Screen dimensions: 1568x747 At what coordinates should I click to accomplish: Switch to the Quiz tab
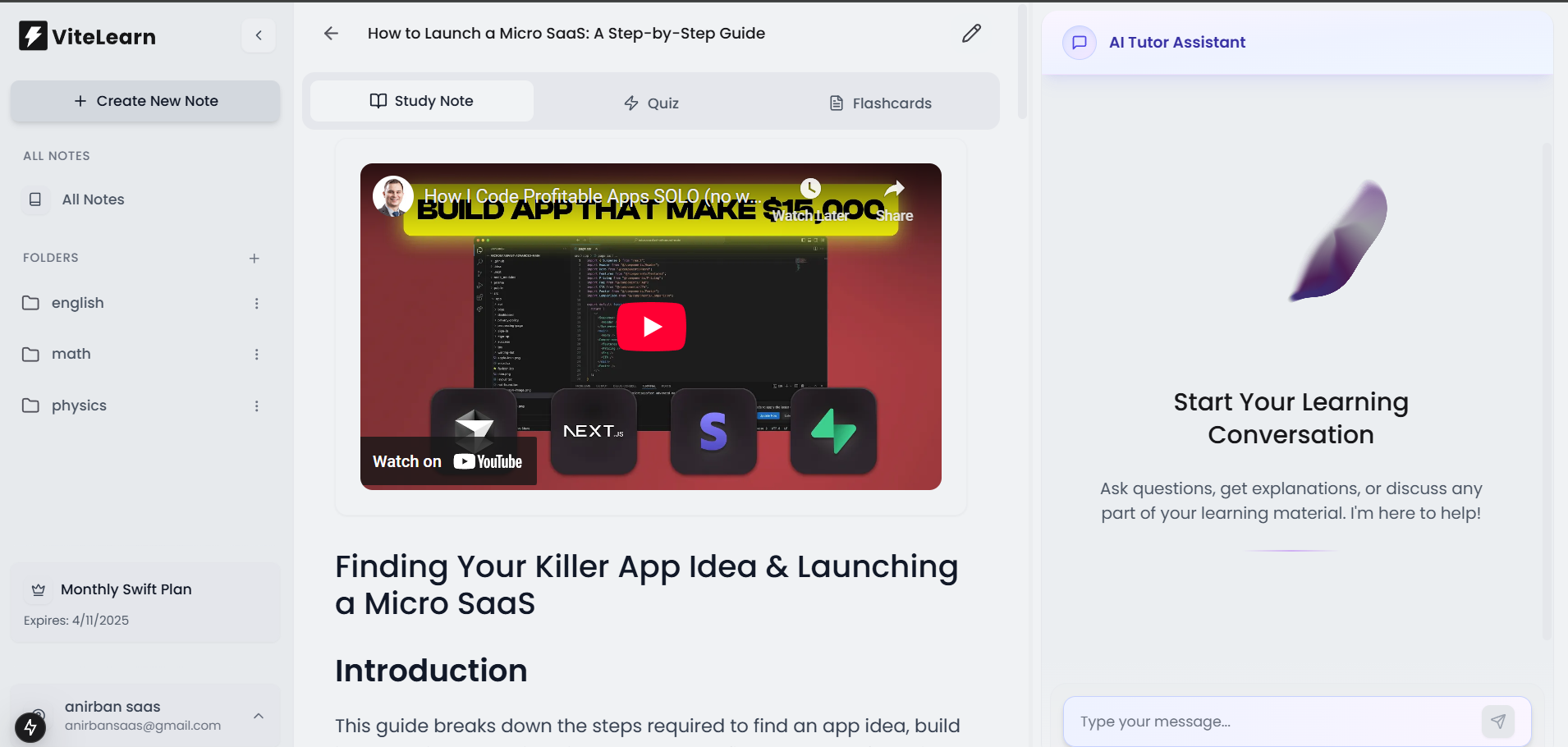tap(651, 103)
